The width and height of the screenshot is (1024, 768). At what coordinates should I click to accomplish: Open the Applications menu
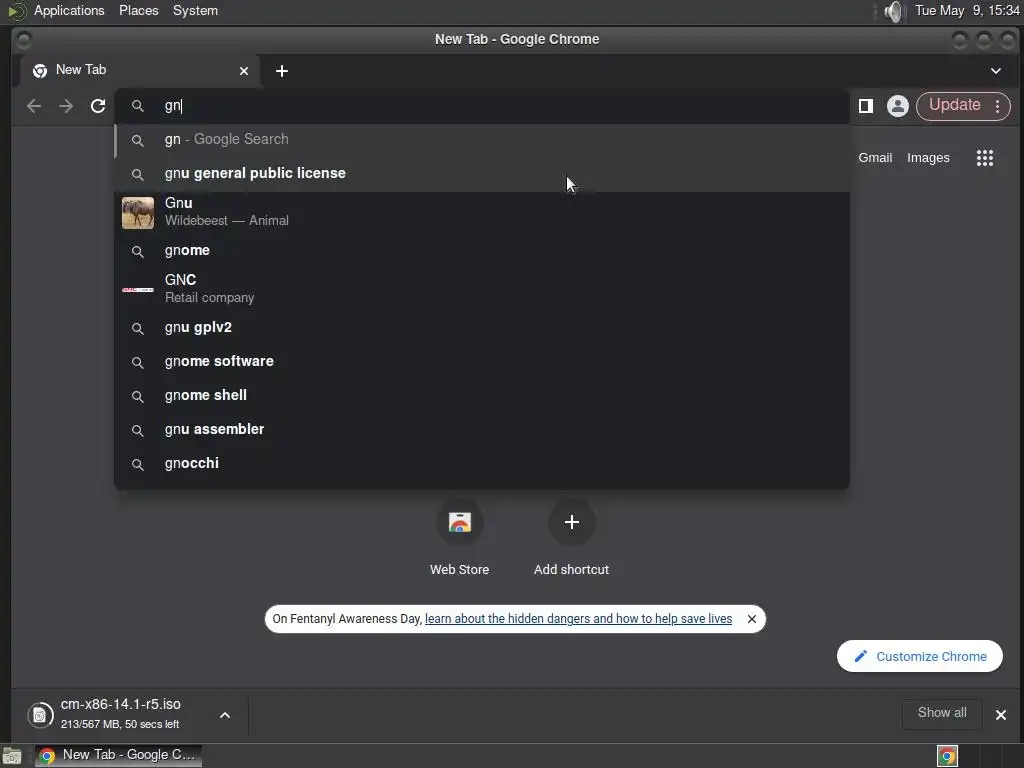tap(69, 10)
